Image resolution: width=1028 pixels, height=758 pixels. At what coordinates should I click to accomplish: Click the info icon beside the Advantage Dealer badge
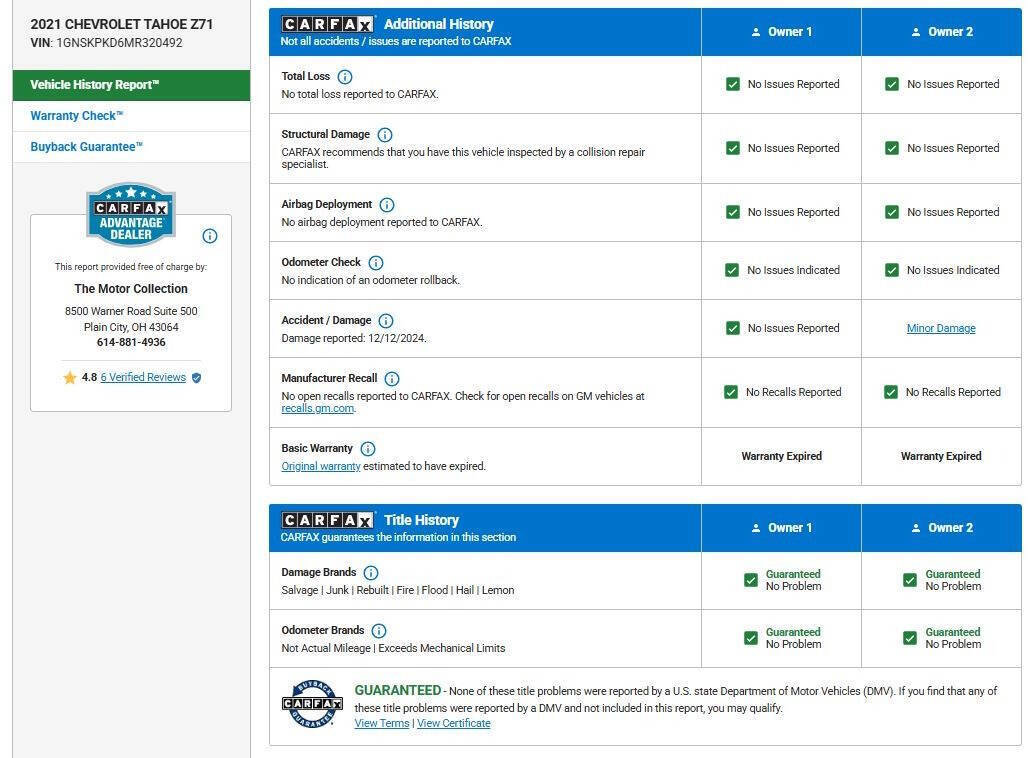210,236
